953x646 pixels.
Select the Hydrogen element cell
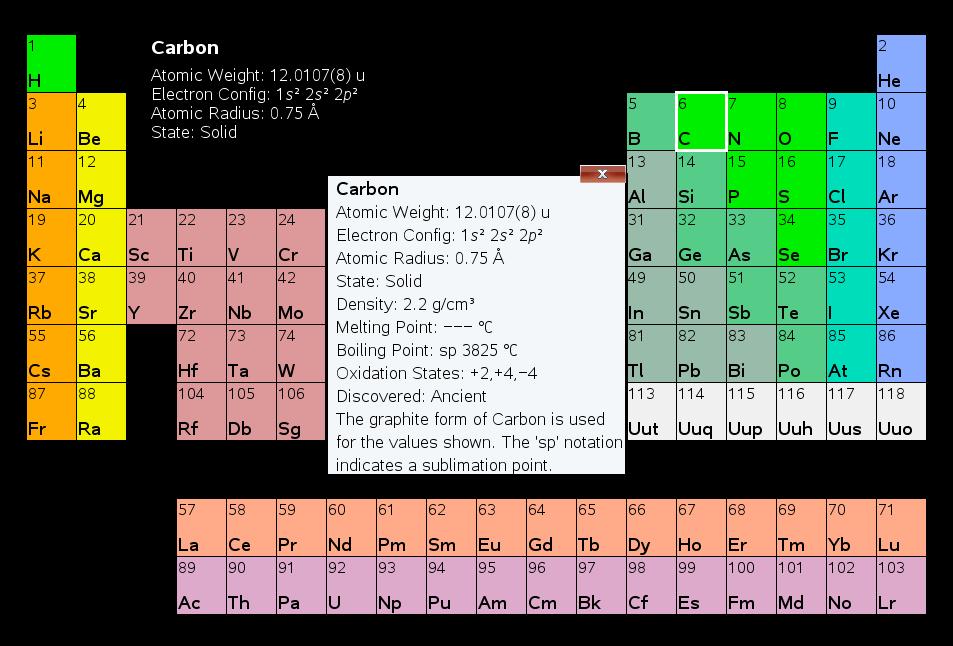51,64
